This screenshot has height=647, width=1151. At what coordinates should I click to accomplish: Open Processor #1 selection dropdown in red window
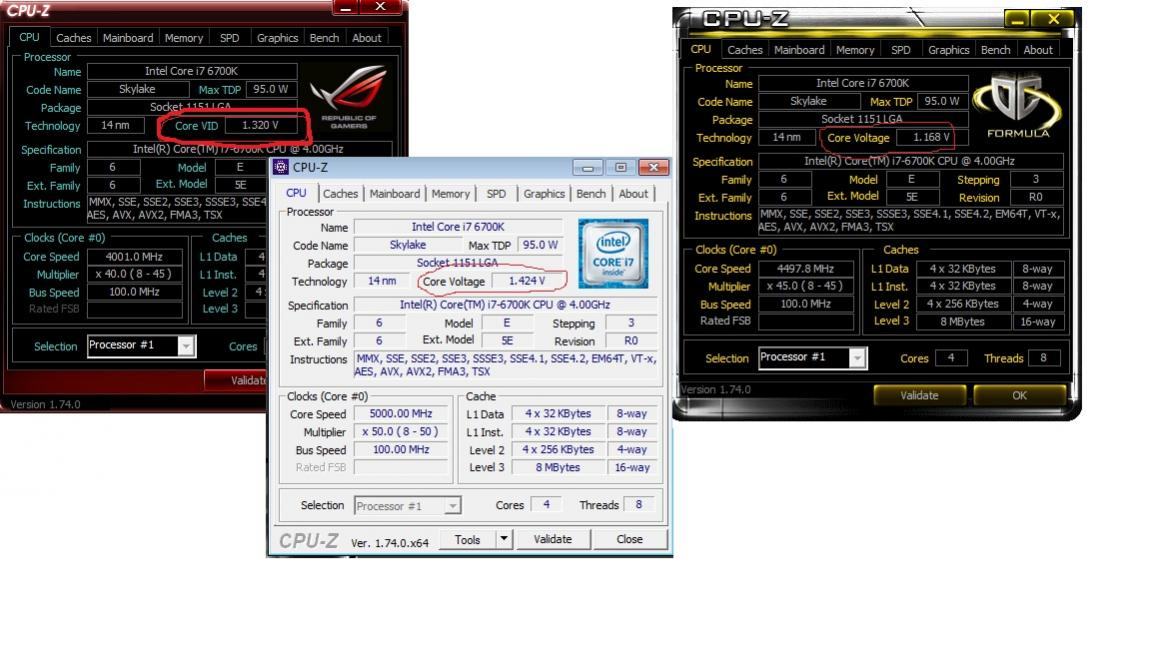tap(186, 346)
